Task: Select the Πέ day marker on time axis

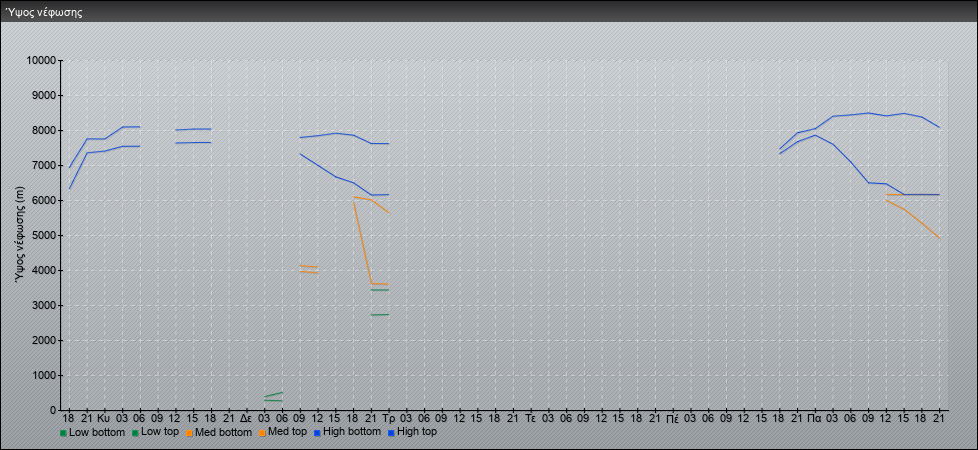Action: [x=673, y=417]
